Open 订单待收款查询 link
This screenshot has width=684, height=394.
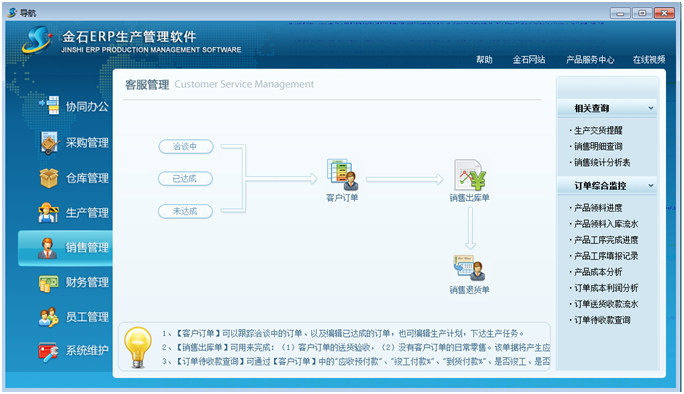coord(602,320)
